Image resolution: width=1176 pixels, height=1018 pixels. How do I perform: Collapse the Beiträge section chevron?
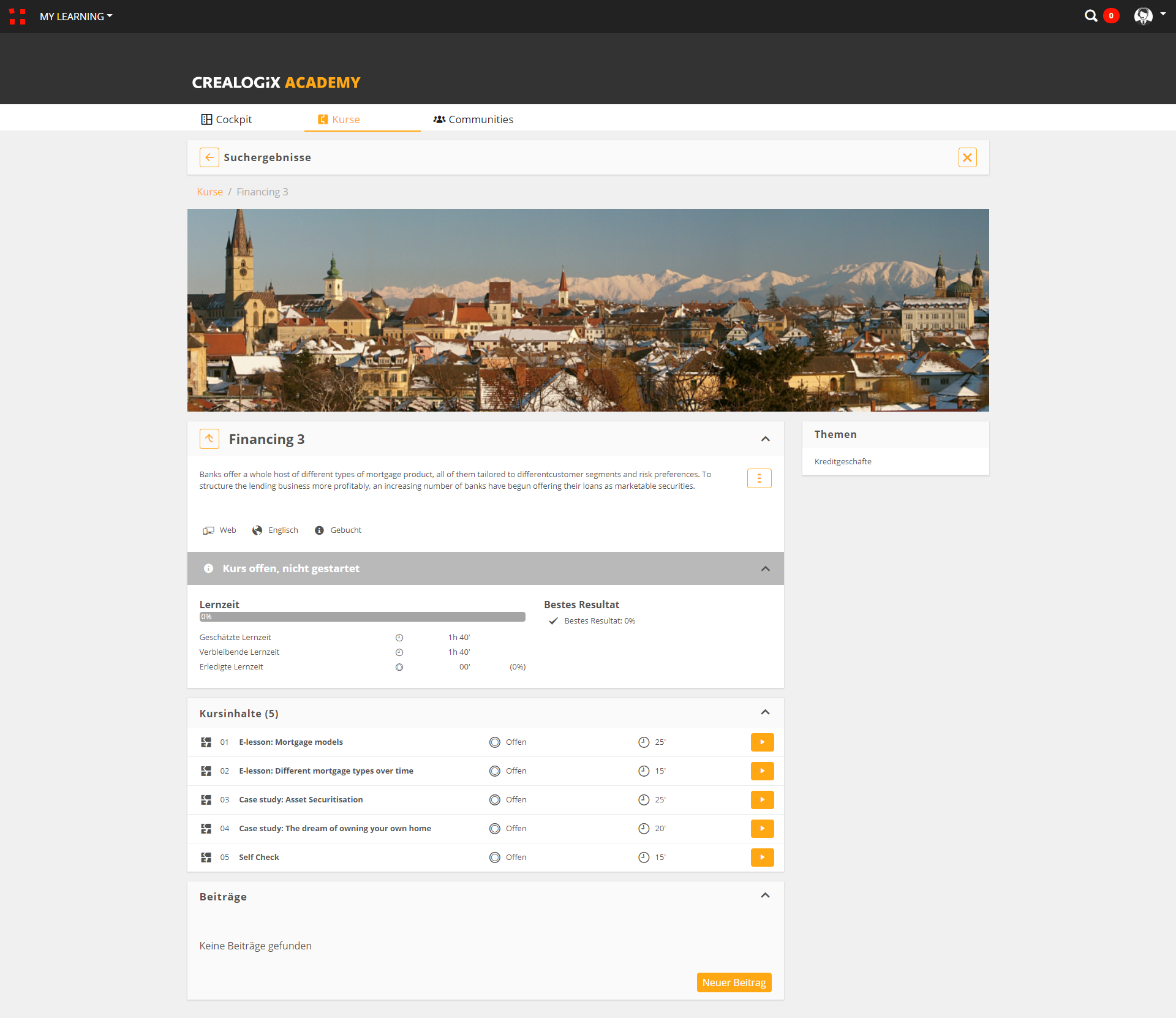click(x=765, y=895)
